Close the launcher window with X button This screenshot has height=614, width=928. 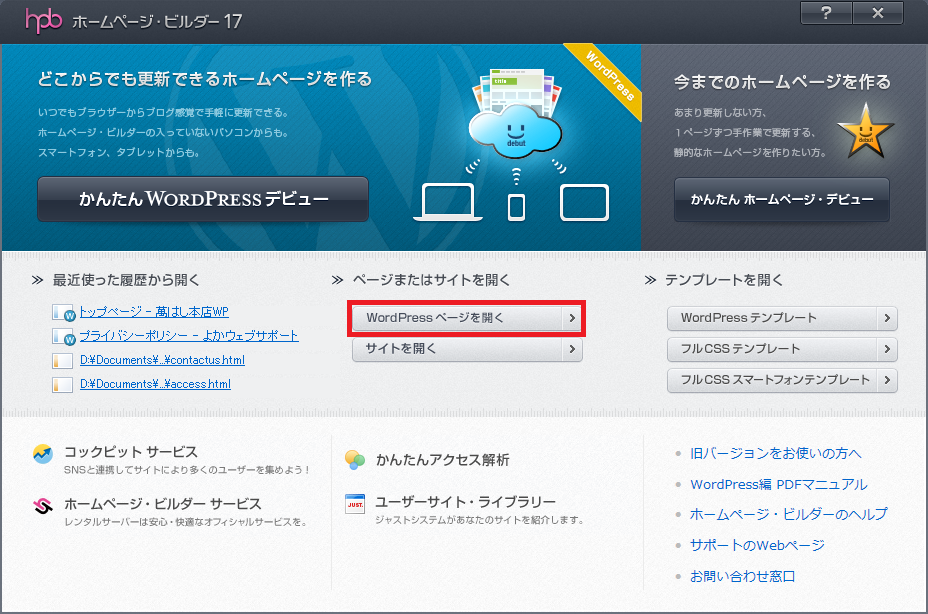click(878, 12)
